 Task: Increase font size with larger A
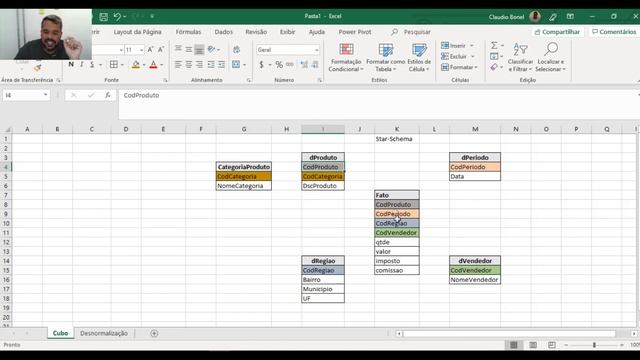151,50
